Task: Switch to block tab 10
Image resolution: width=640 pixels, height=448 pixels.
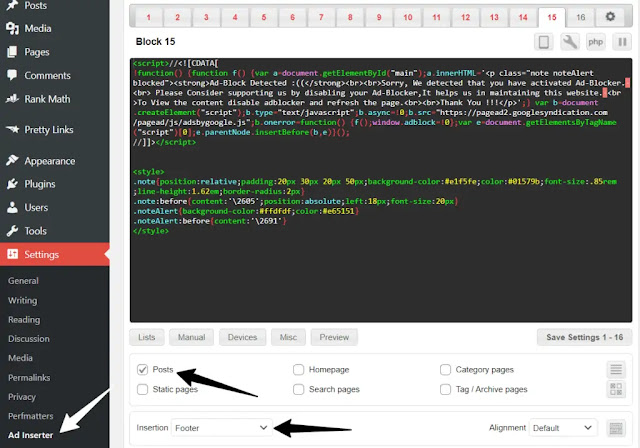Action: pyautogui.click(x=408, y=18)
